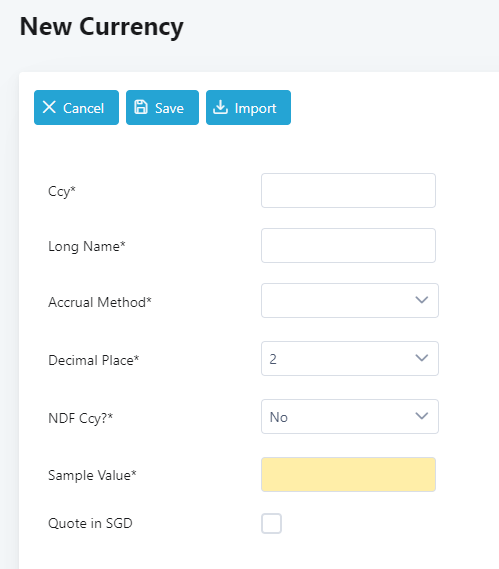Click the Quote in SGD label text
This screenshot has height=569, width=499.
[90, 523]
